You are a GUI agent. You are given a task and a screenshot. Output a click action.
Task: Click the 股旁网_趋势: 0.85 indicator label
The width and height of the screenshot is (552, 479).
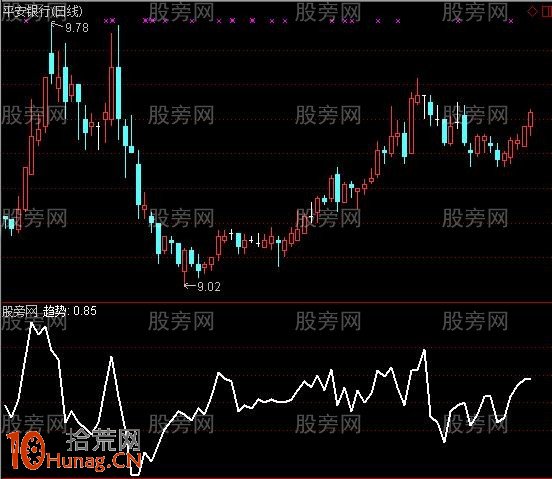[50, 311]
